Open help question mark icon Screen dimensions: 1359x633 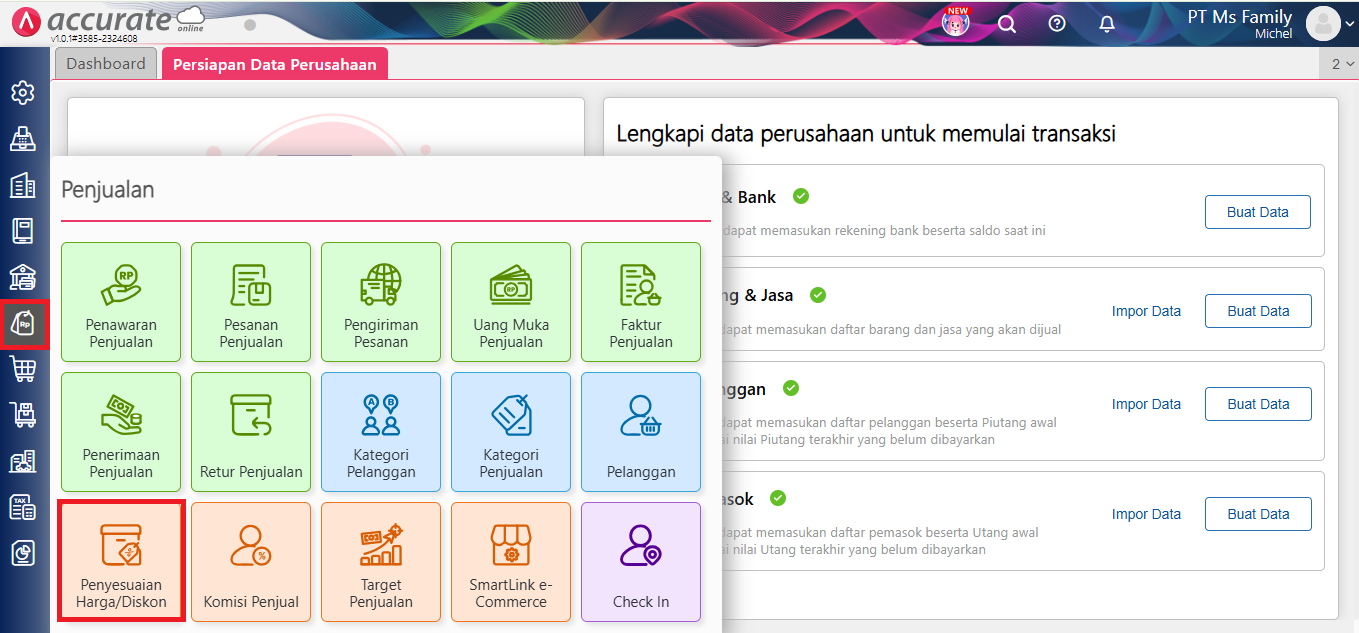pyautogui.click(x=1057, y=23)
